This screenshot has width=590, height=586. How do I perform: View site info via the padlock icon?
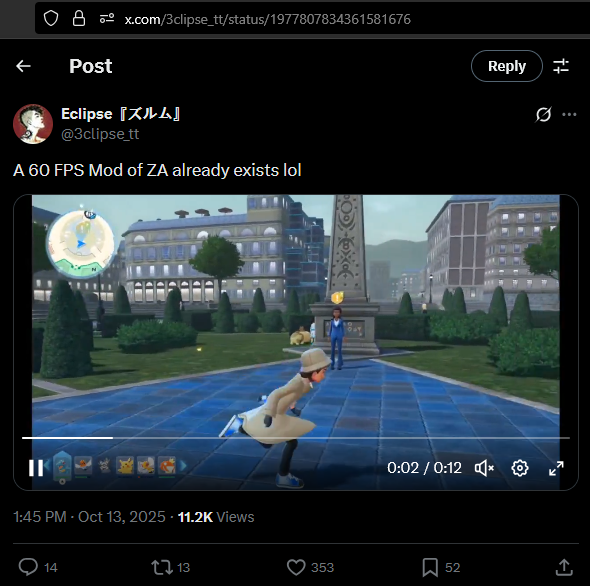[x=79, y=18]
